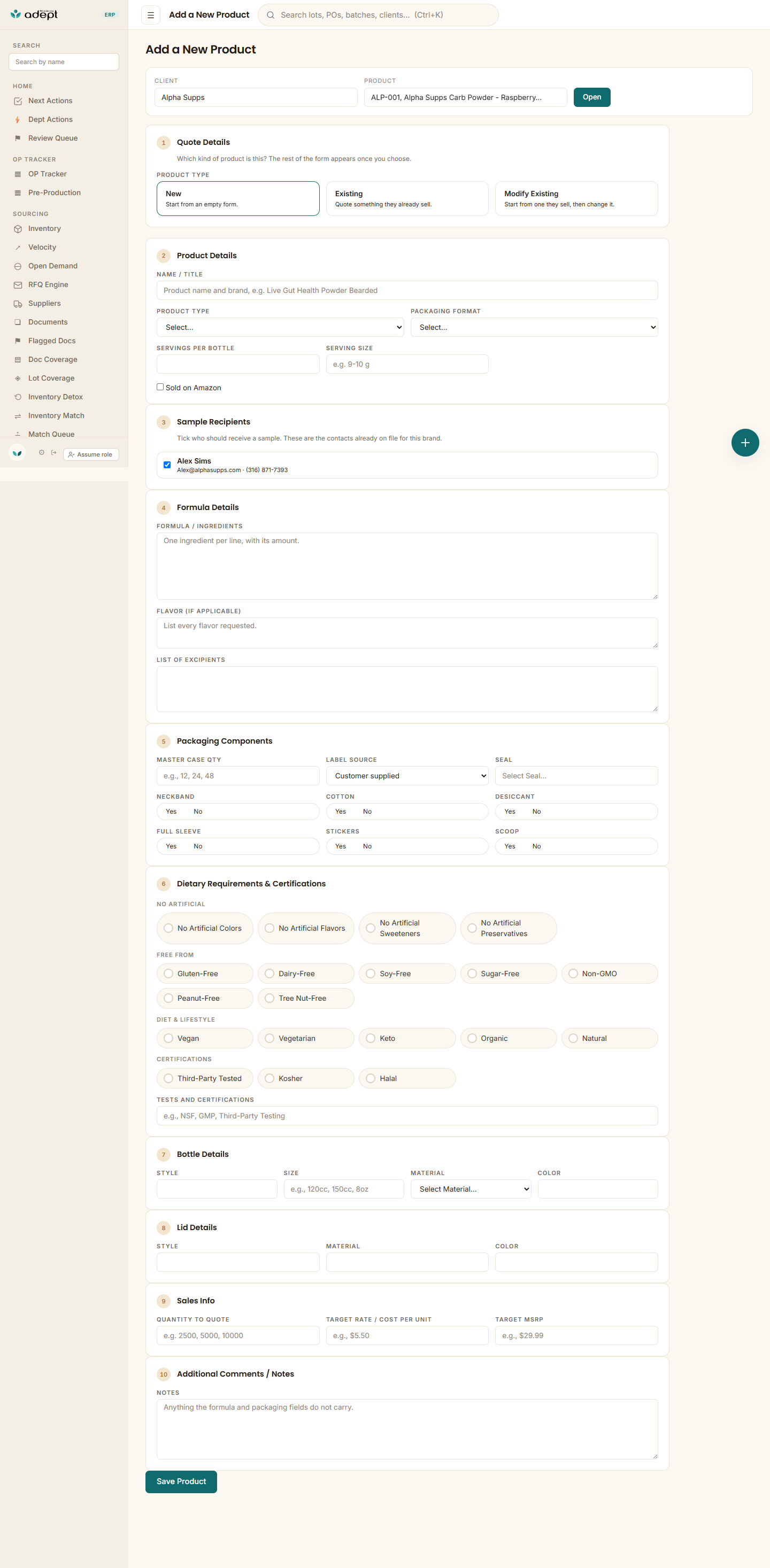Screen dimensions: 770x1568
Task: Click the Inventory Detox refresh icon
Action: click(x=18, y=397)
